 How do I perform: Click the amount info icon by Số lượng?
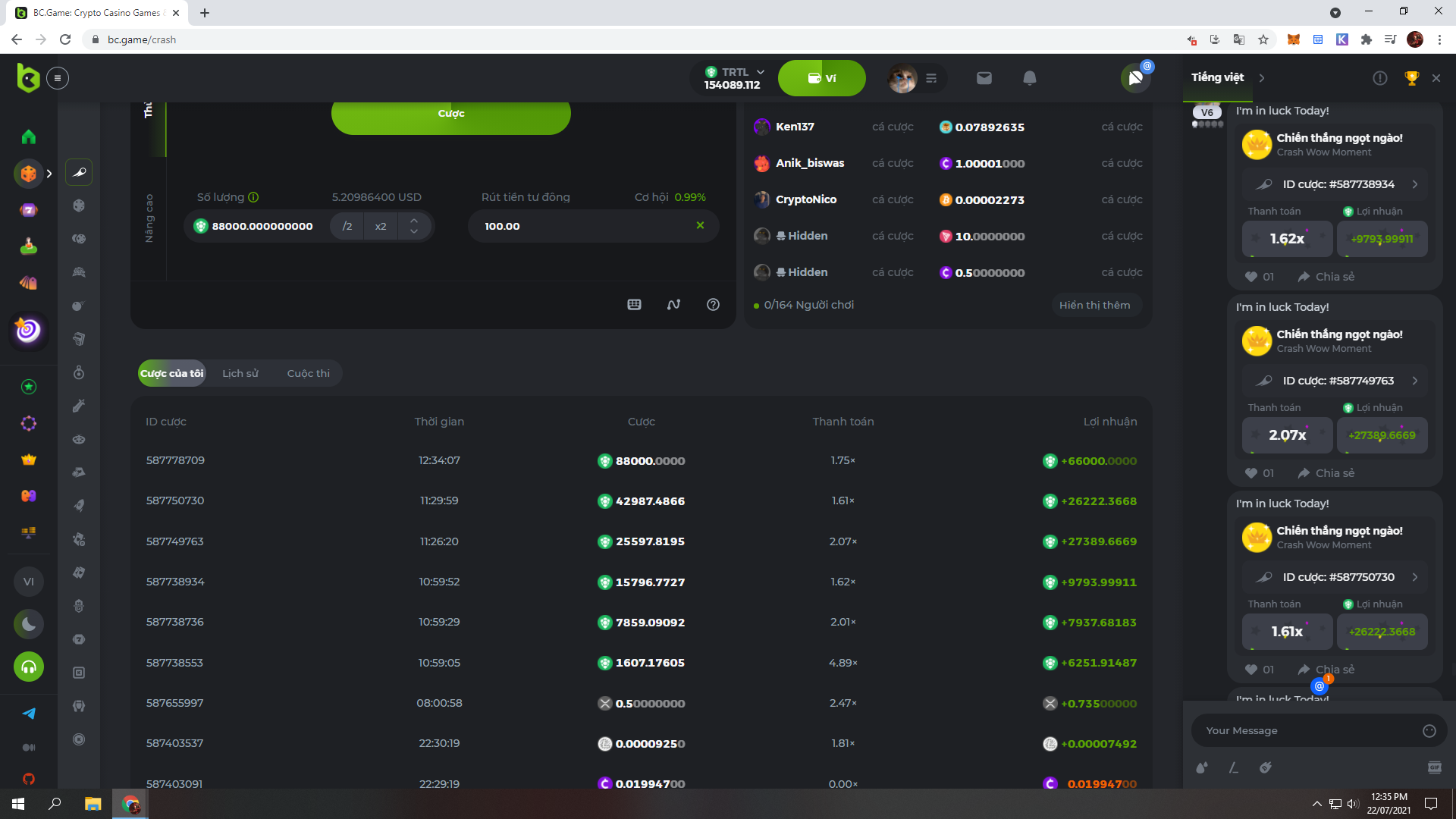tap(253, 197)
